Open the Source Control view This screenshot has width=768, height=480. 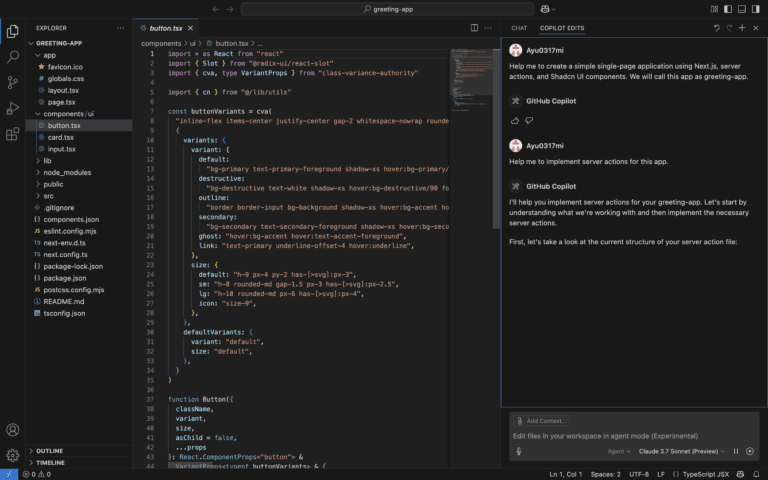13,82
